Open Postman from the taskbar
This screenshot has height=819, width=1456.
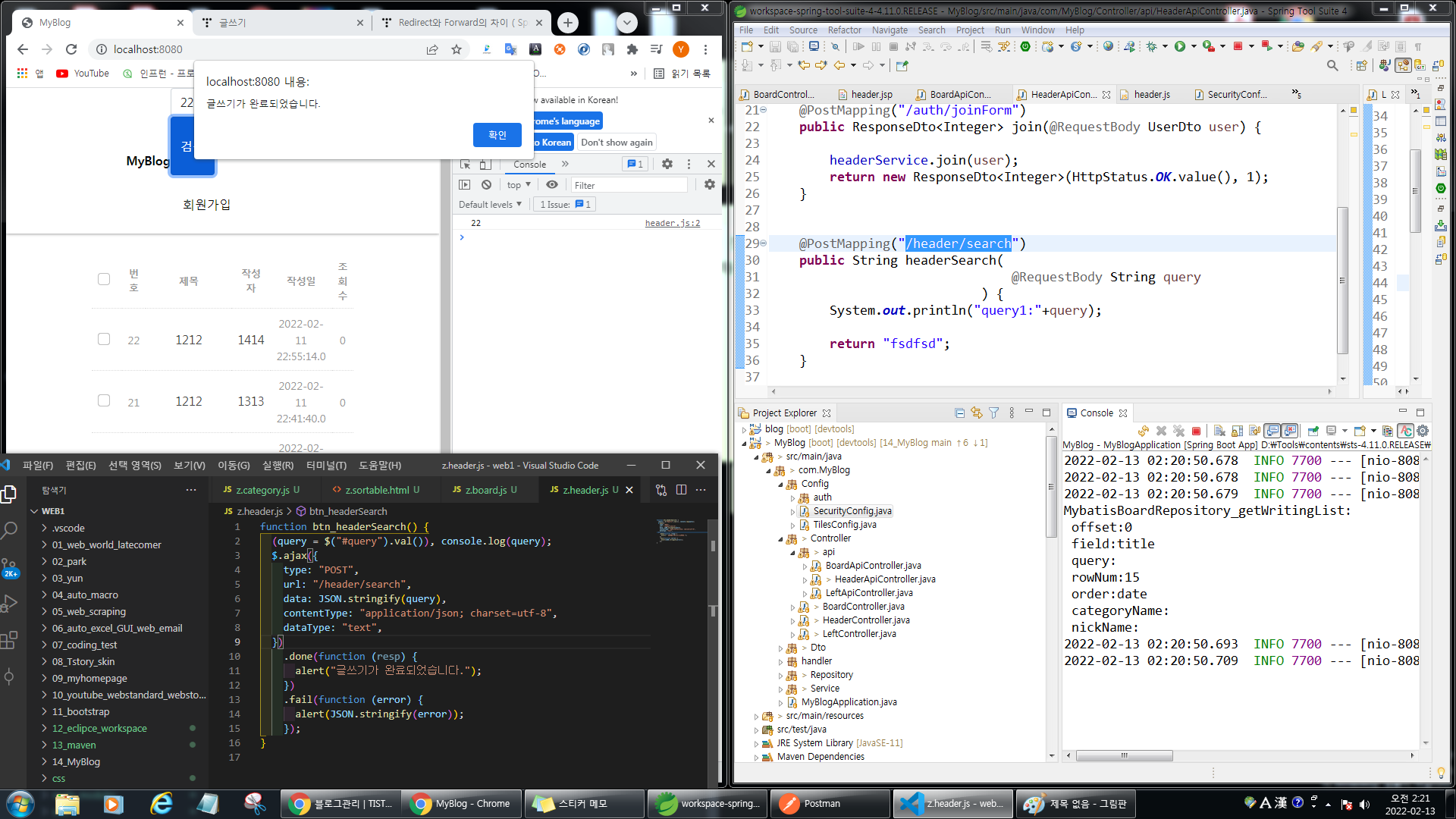tap(821, 804)
